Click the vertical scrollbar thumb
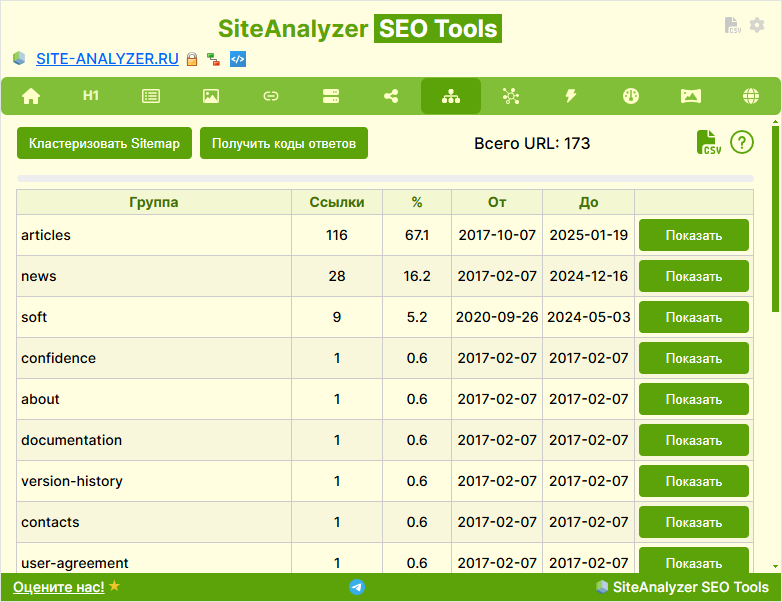This screenshot has width=782, height=602. [776, 219]
